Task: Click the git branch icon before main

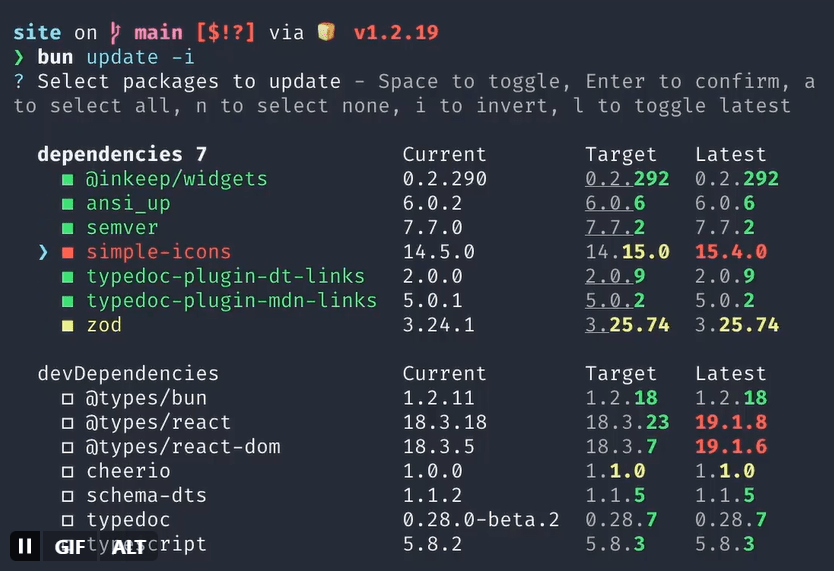Action: tap(115, 33)
